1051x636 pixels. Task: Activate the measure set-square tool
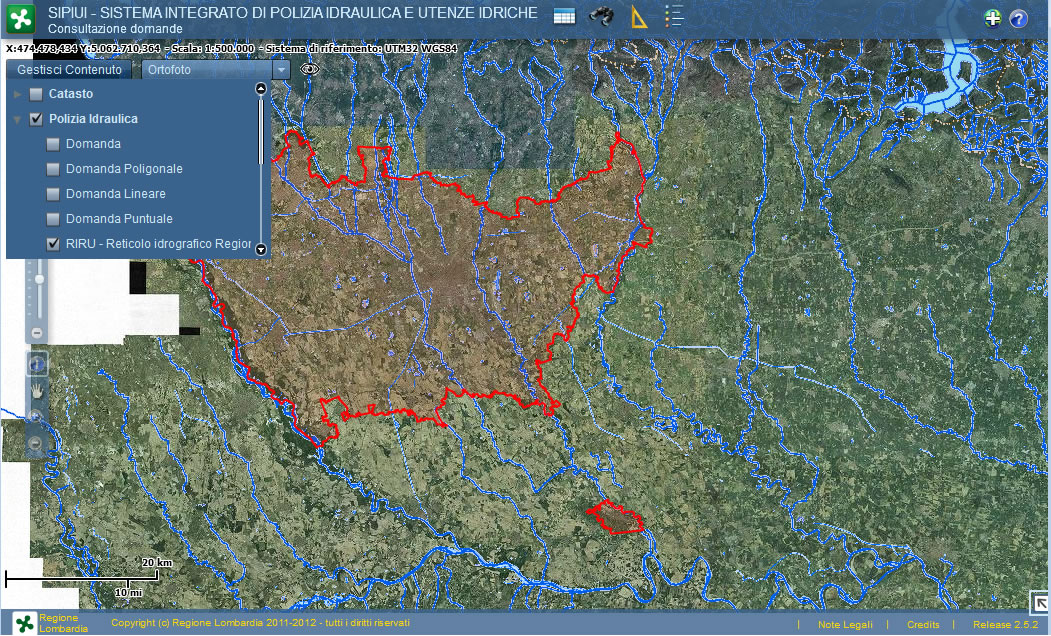[639, 17]
